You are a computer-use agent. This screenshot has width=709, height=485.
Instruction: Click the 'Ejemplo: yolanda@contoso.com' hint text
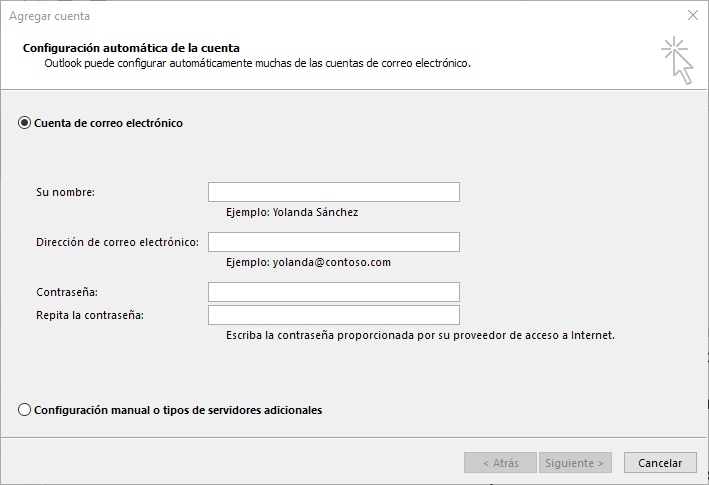(308, 262)
